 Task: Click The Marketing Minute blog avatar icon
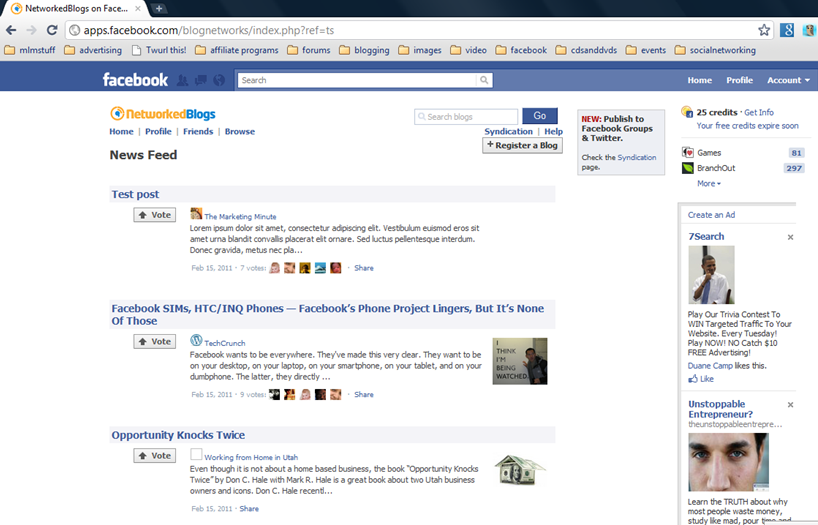196,213
